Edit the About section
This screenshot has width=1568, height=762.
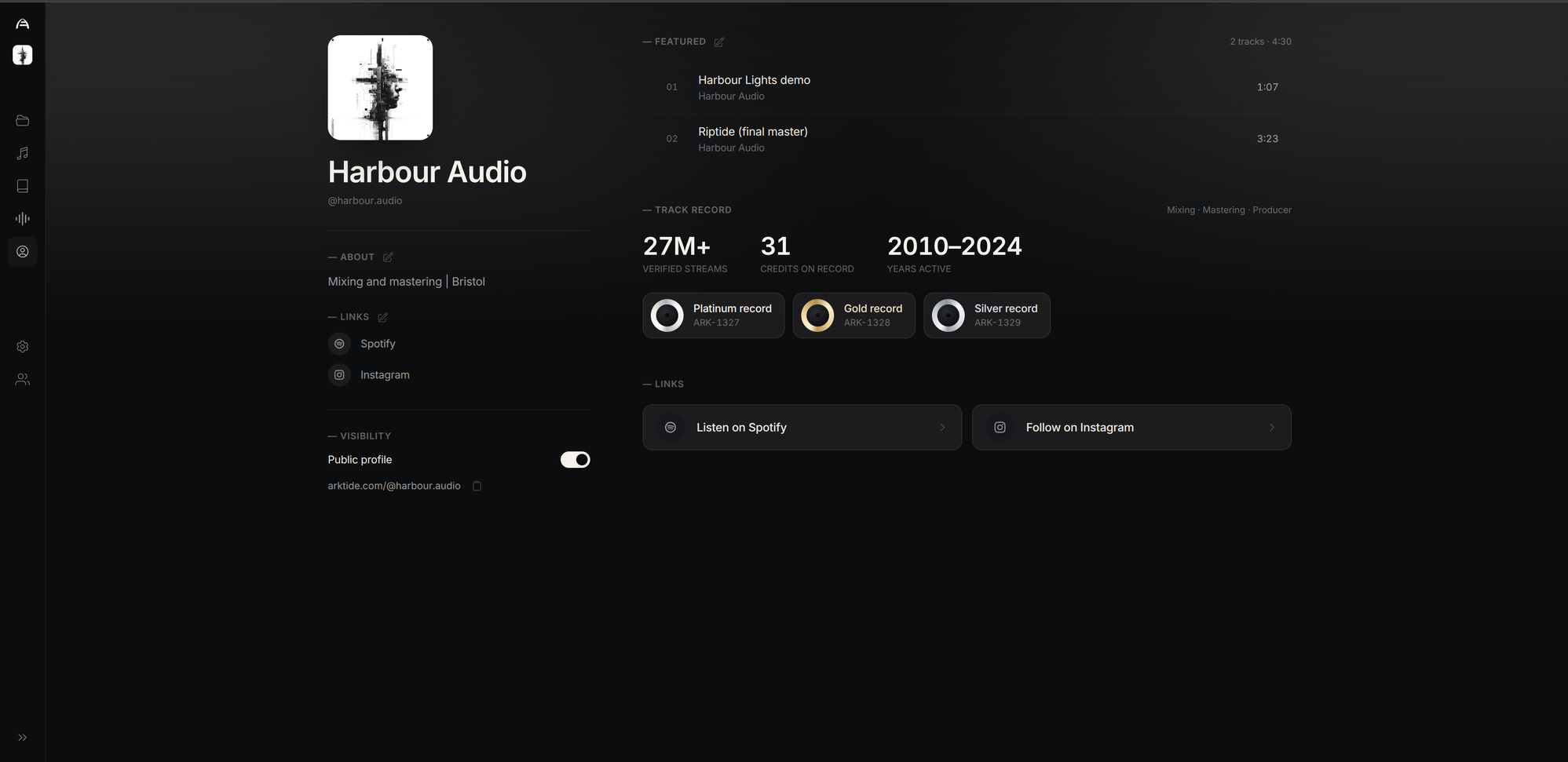(388, 257)
